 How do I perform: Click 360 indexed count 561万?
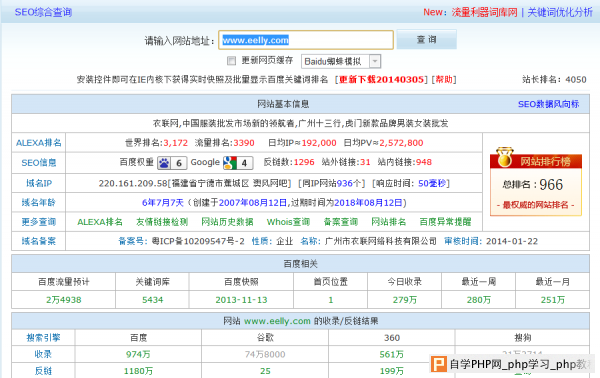click(391, 355)
